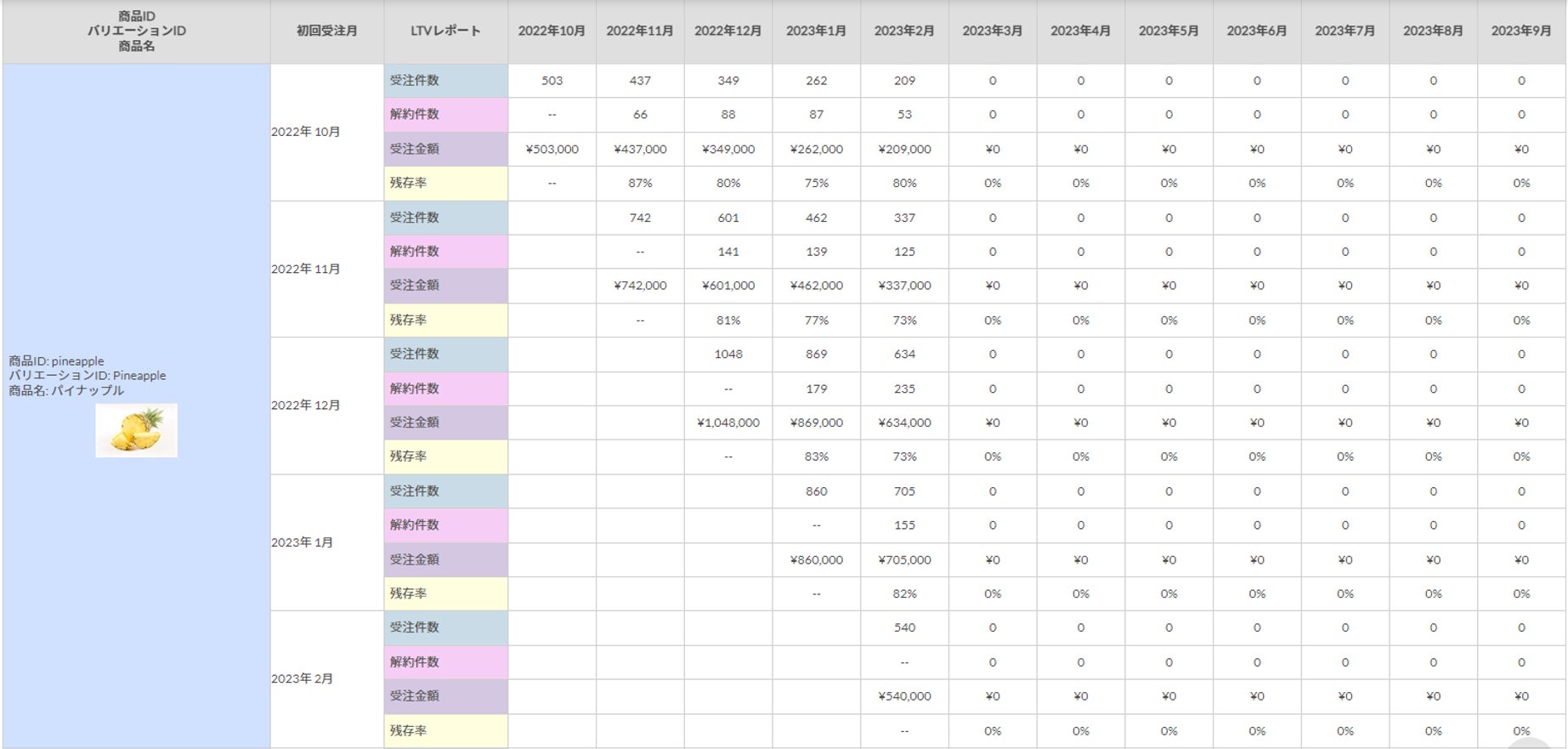Click order amount ¥209,000
The height and width of the screenshot is (749, 1568).
(904, 150)
